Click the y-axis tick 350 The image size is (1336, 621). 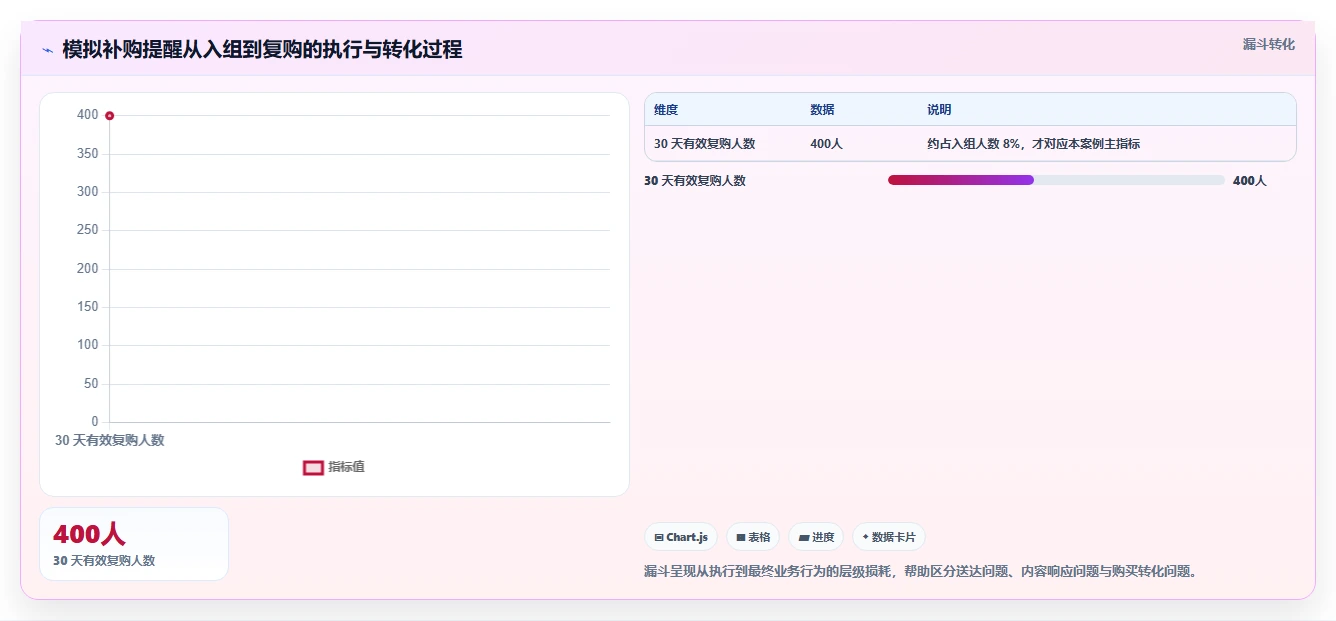click(x=88, y=154)
